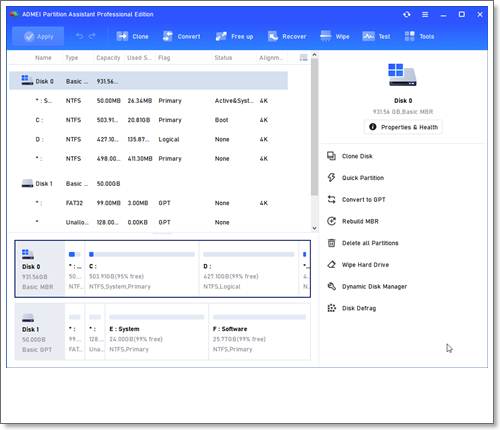Viewport: 500px width, 430px height.
Task: Select Convert to GPT option
Action: (364, 200)
